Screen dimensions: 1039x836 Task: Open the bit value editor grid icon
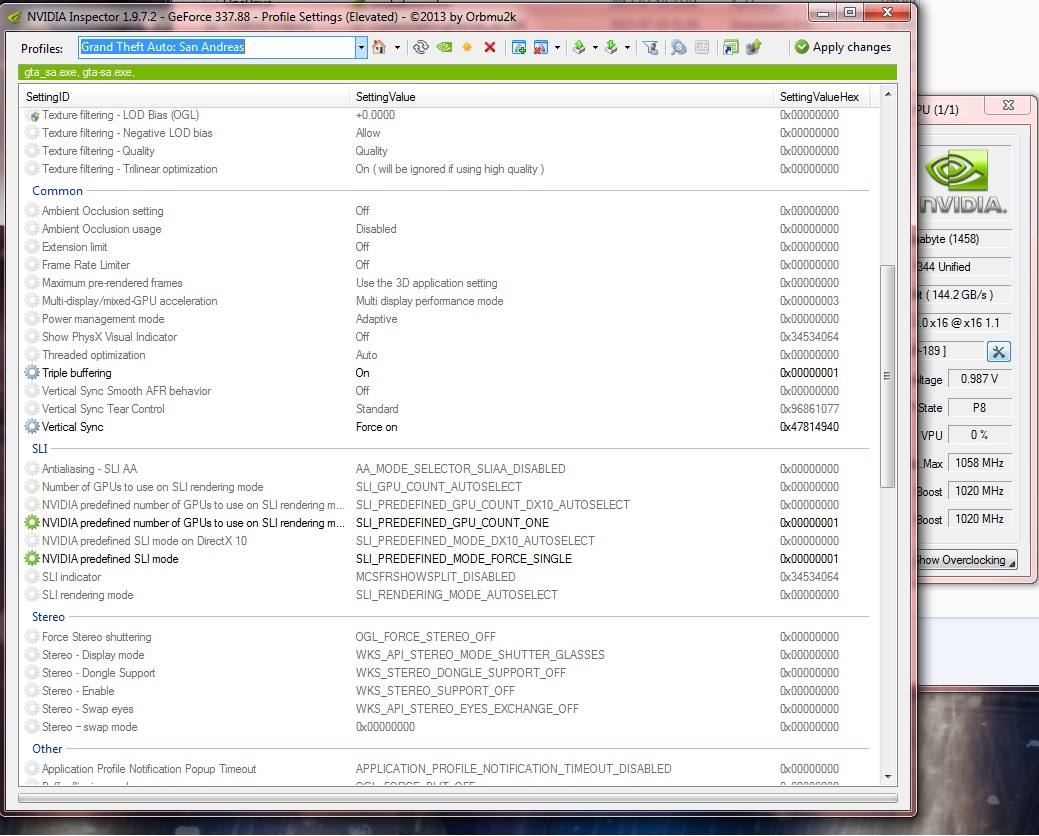(x=702, y=47)
